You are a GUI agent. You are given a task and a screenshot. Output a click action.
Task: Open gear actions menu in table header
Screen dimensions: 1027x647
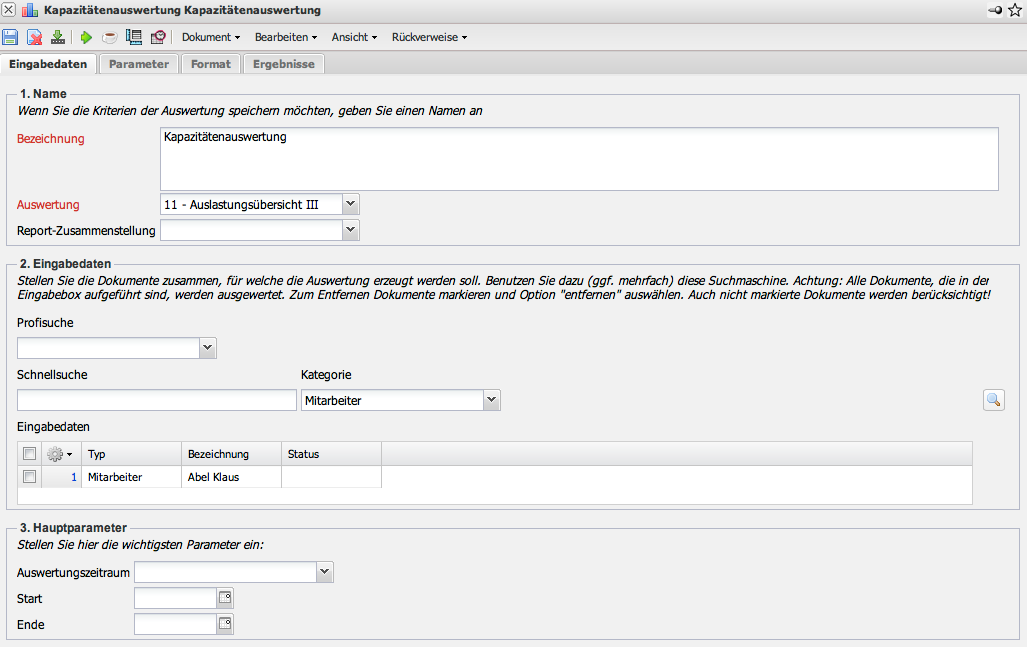60,454
